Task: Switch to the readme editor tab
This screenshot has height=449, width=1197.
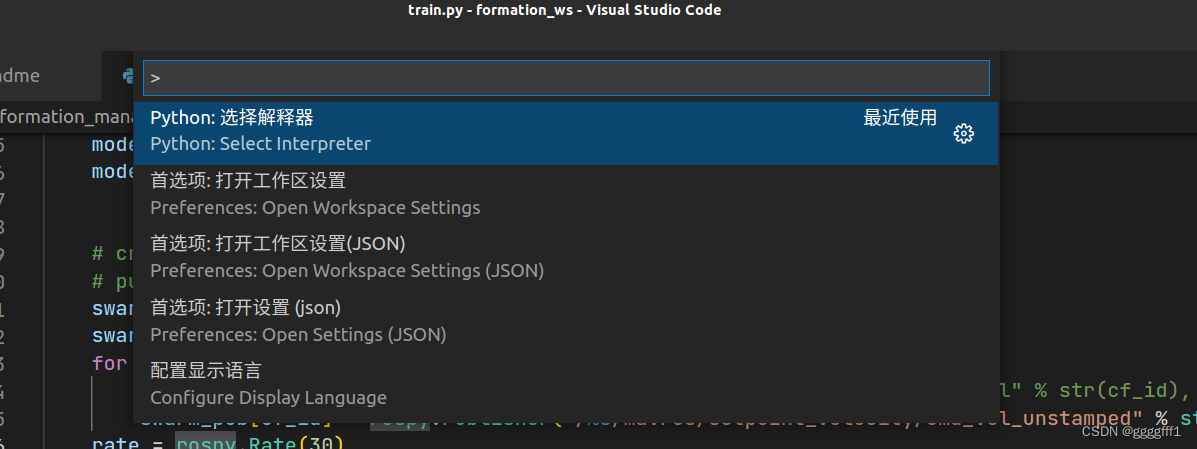Action: [x=20, y=76]
